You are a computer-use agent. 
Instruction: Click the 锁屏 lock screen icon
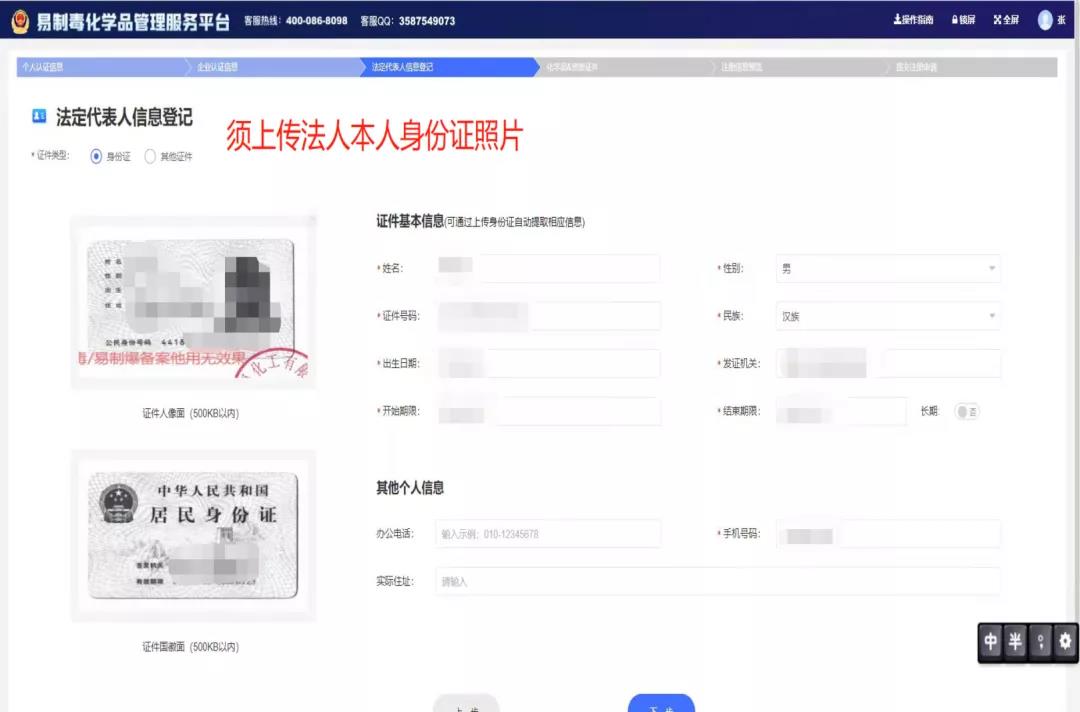coord(963,20)
